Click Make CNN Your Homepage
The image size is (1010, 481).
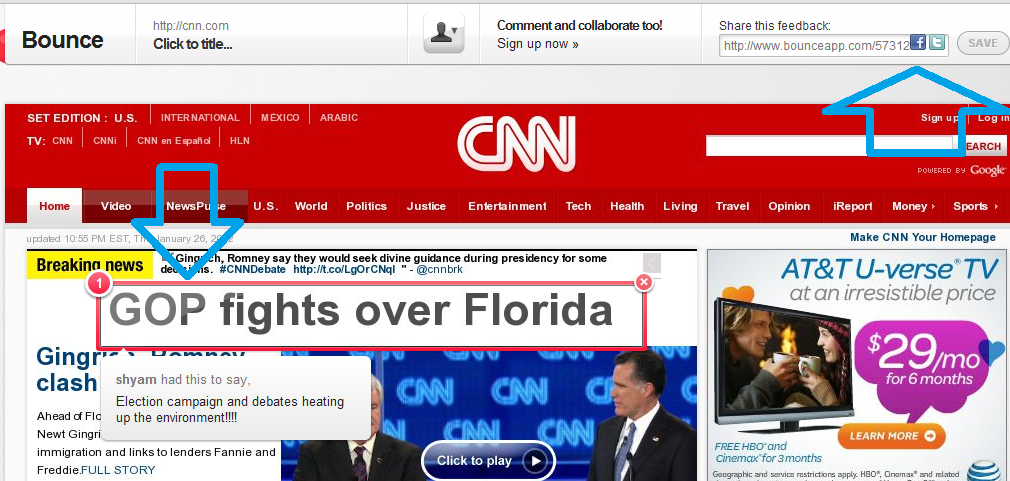pyautogui.click(x=923, y=238)
